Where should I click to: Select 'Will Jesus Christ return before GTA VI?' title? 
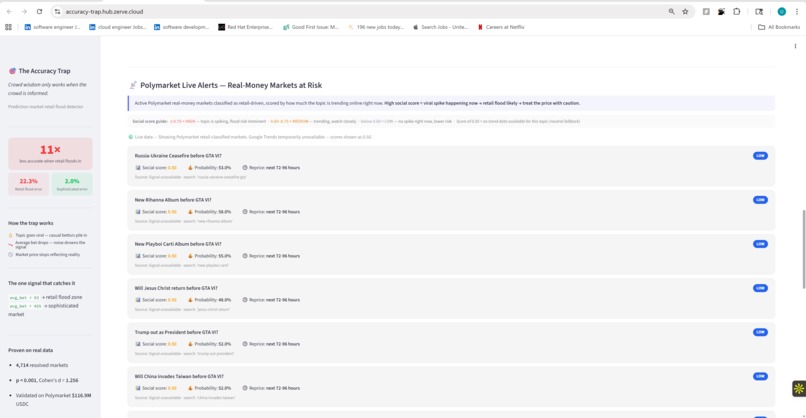pyautogui.click(x=176, y=288)
